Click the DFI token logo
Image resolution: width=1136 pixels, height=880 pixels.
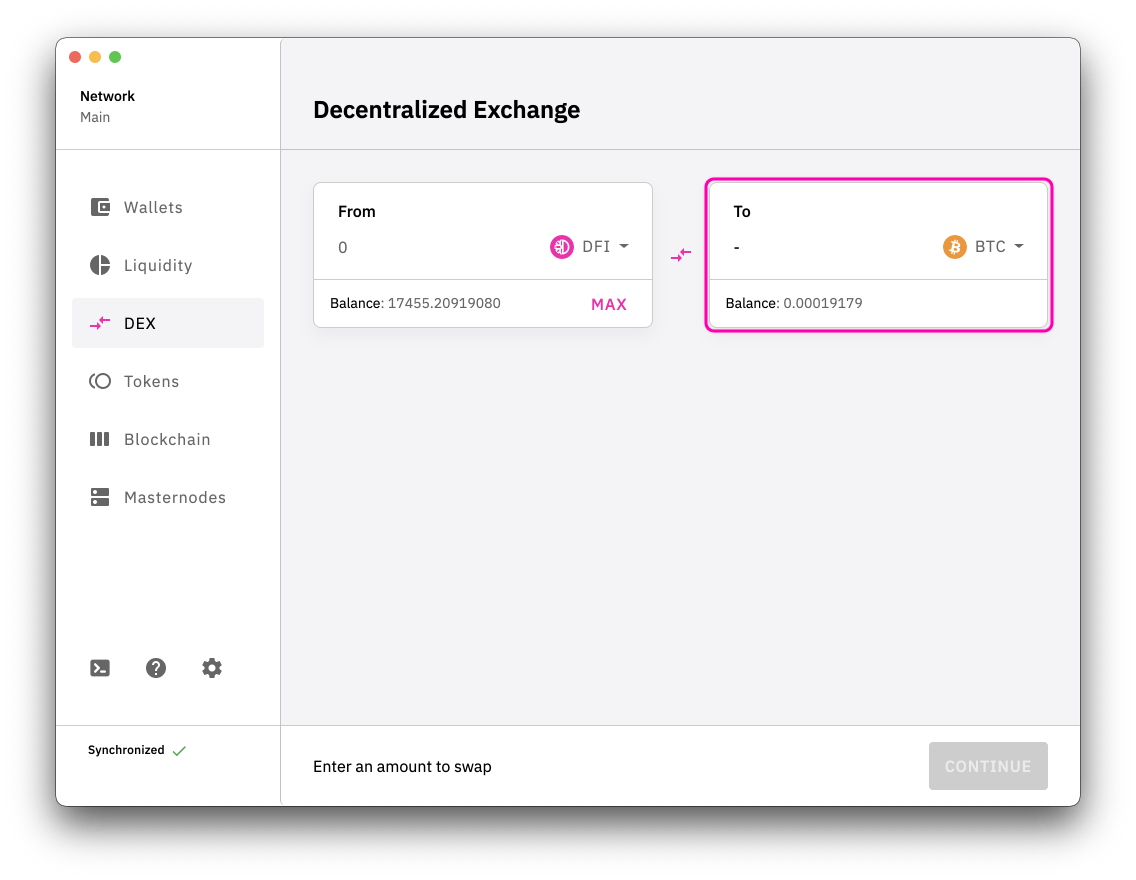click(562, 247)
